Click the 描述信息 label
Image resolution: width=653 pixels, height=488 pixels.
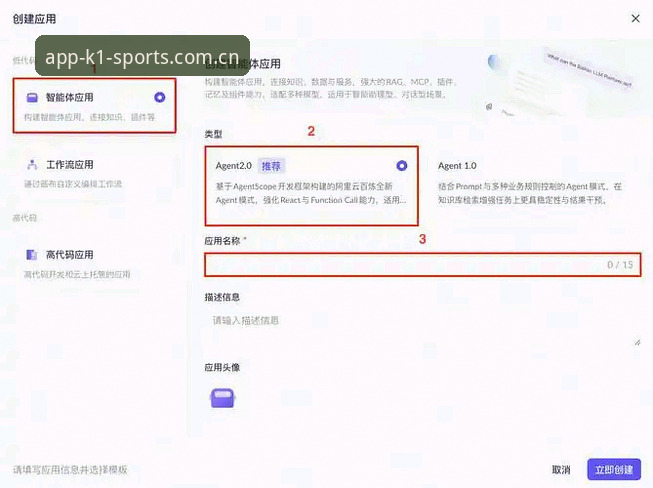click(222, 297)
